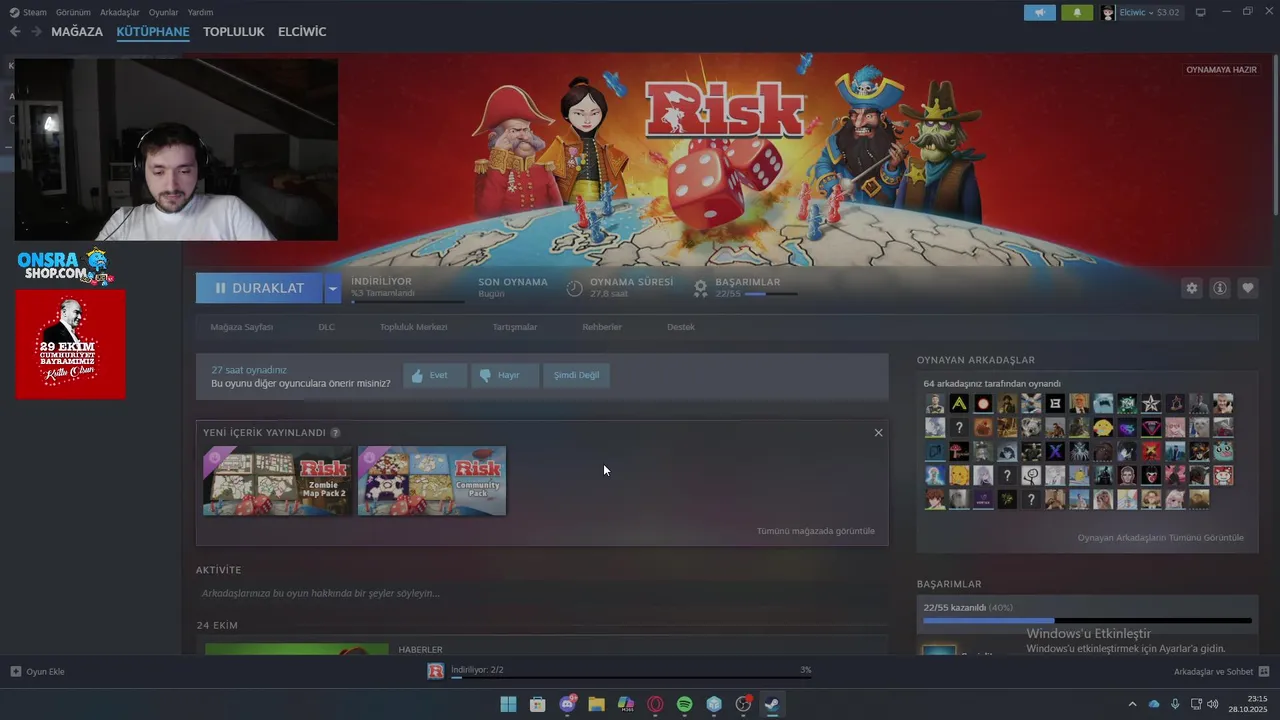Click the 27,8 saat play time text
The width and height of the screenshot is (1280, 720).
point(609,294)
